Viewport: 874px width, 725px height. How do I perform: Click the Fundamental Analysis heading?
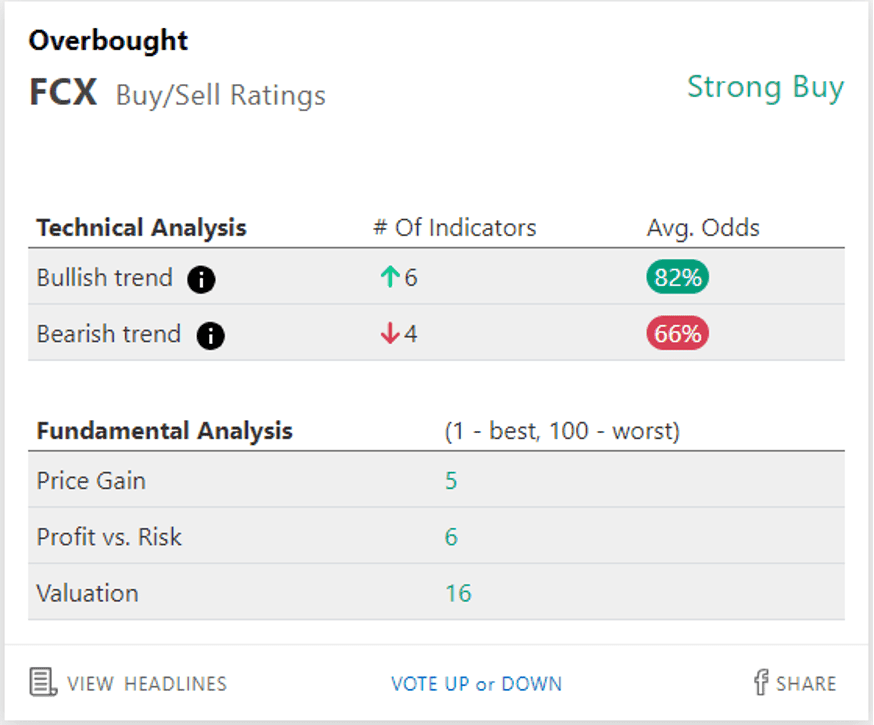[164, 431]
